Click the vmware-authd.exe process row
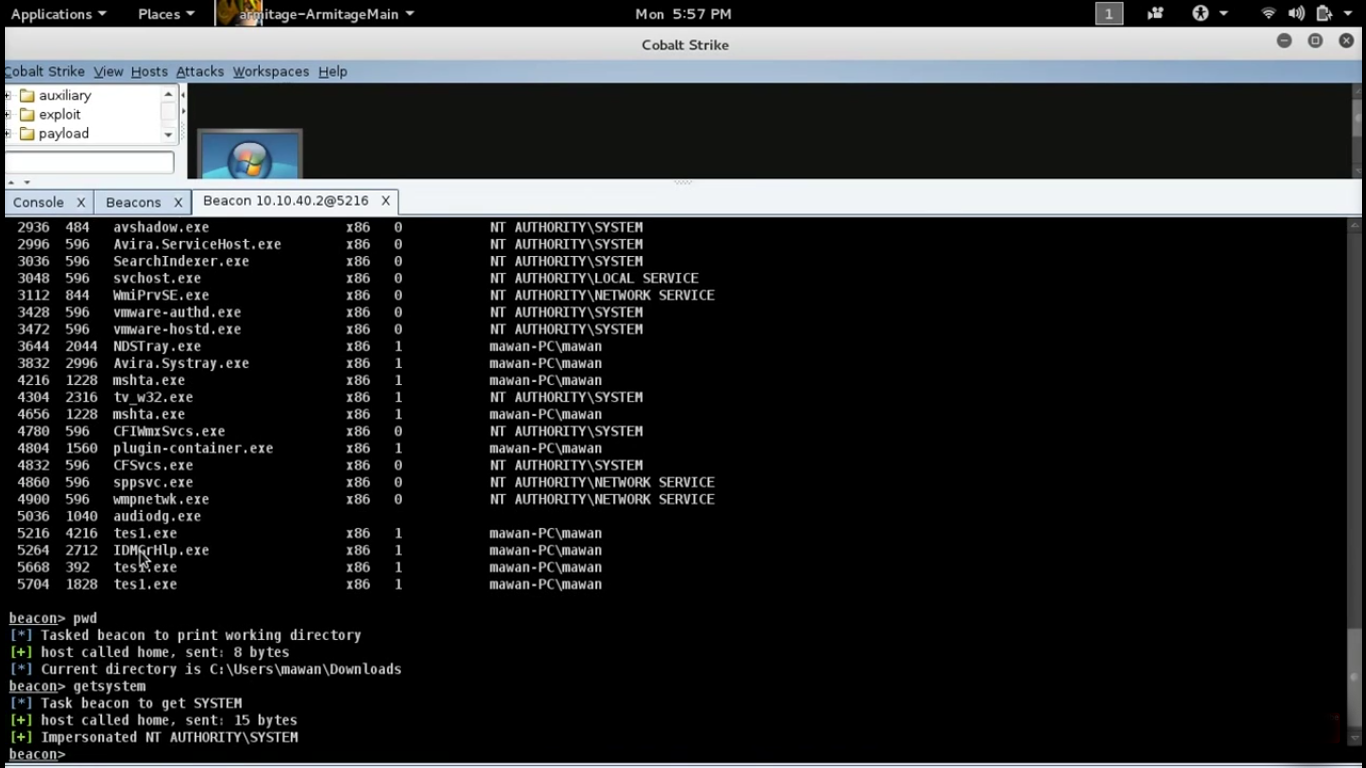The height and width of the screenshot is (768, 1366). [x=330, y=312]
